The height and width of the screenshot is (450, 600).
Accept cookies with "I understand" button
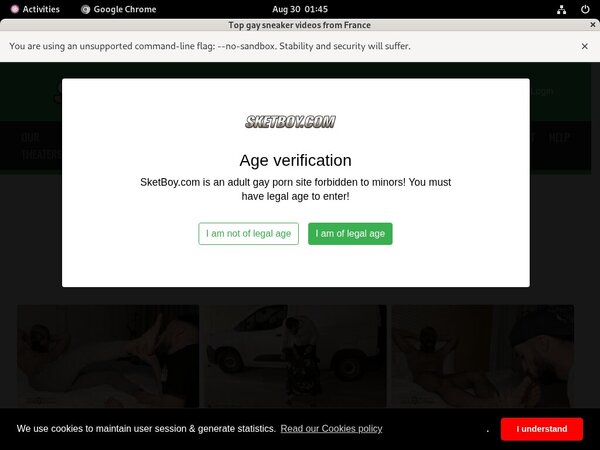point(542,429)
